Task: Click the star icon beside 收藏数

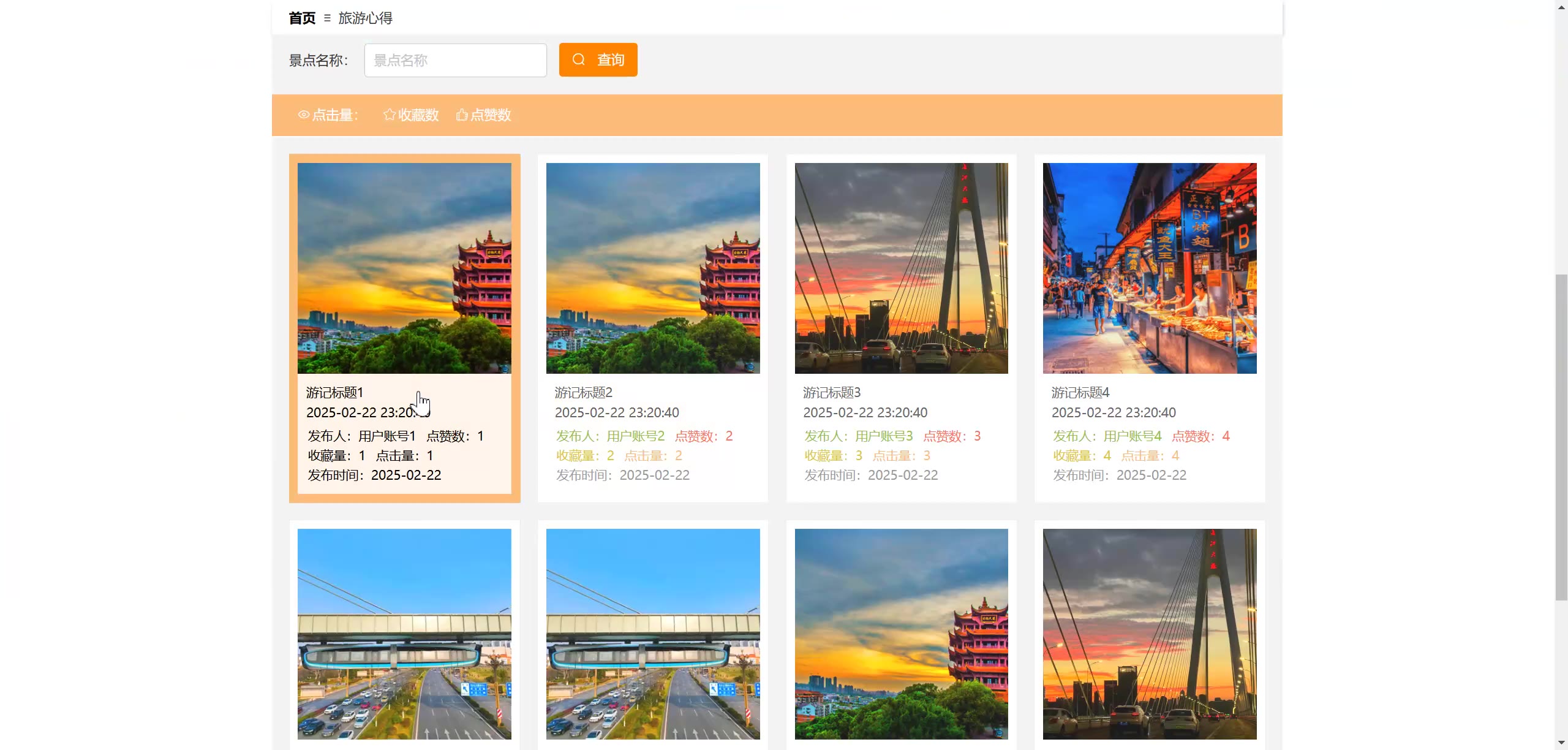Action: pyautogui.click(x=389, y=115)
